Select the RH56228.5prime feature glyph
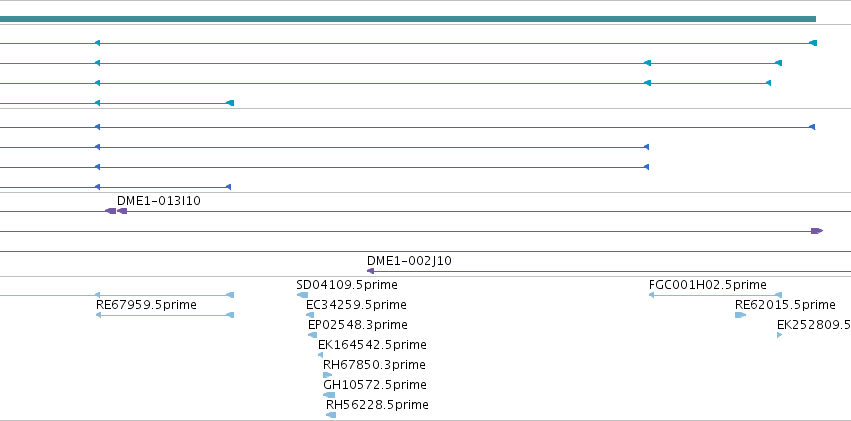851x421 pixels. tap(331, 415)
